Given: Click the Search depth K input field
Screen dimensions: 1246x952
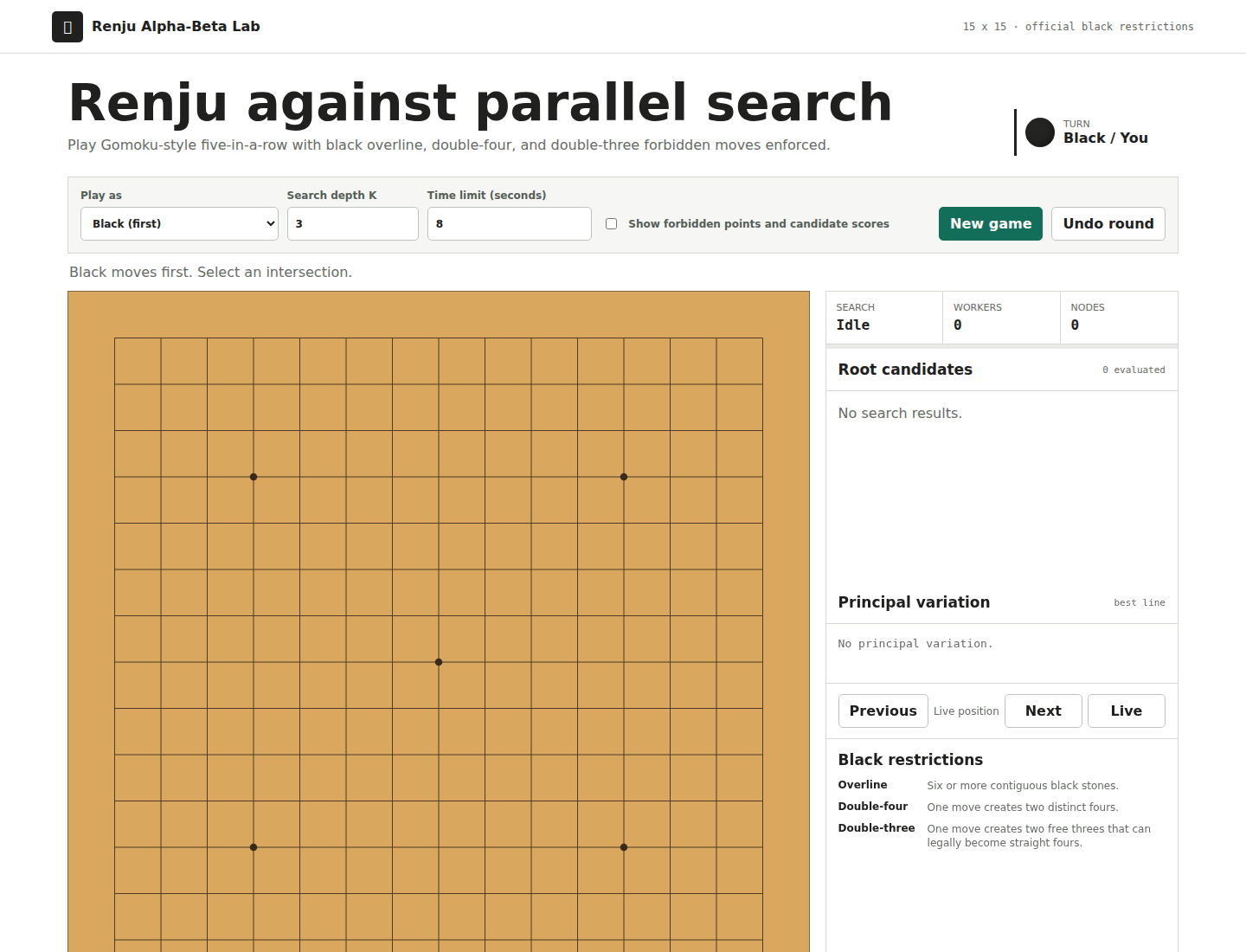Looking at the screenshot, I should (x=353, y=223).
